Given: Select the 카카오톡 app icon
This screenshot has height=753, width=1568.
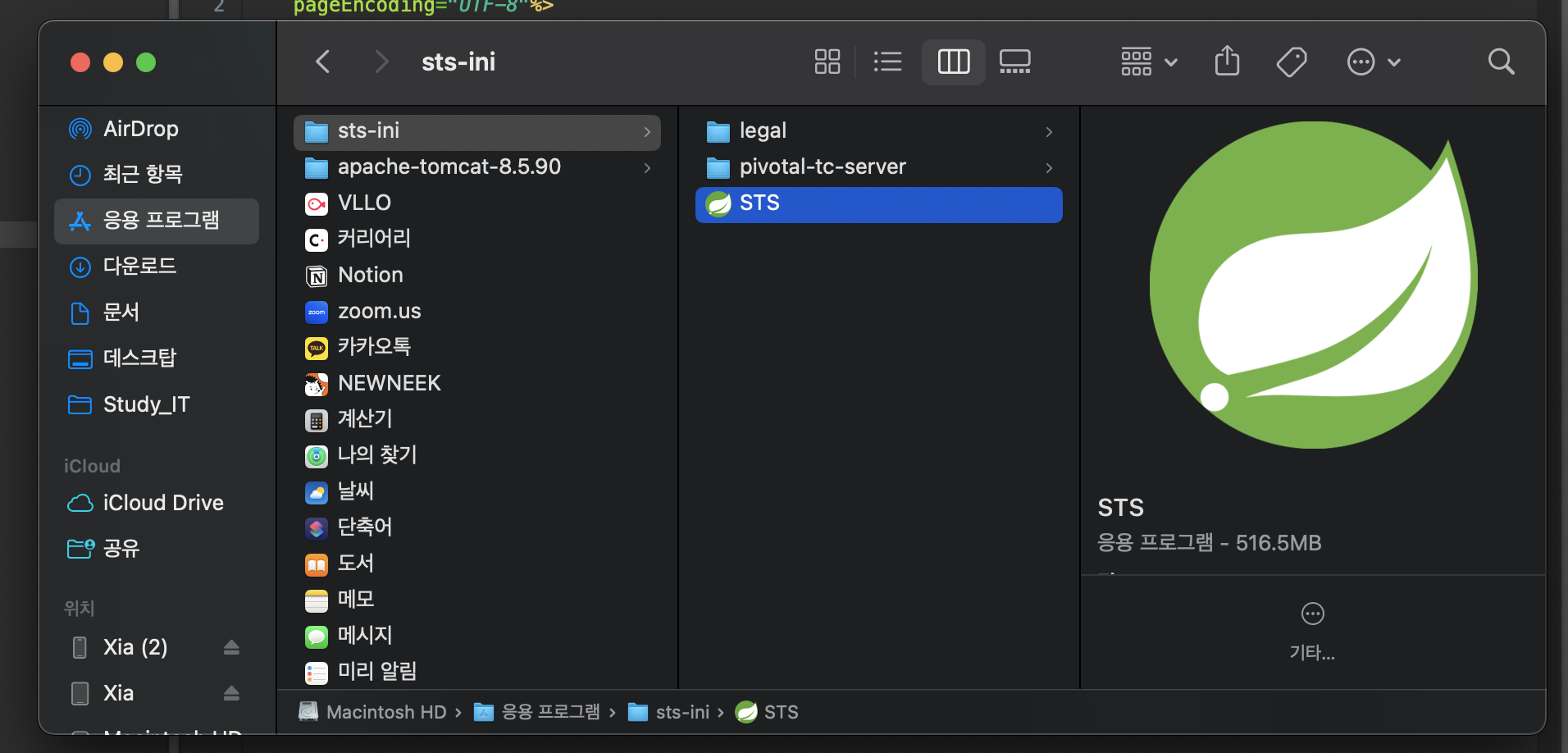Looking at the screenshot, I should [x=317, y=348].
